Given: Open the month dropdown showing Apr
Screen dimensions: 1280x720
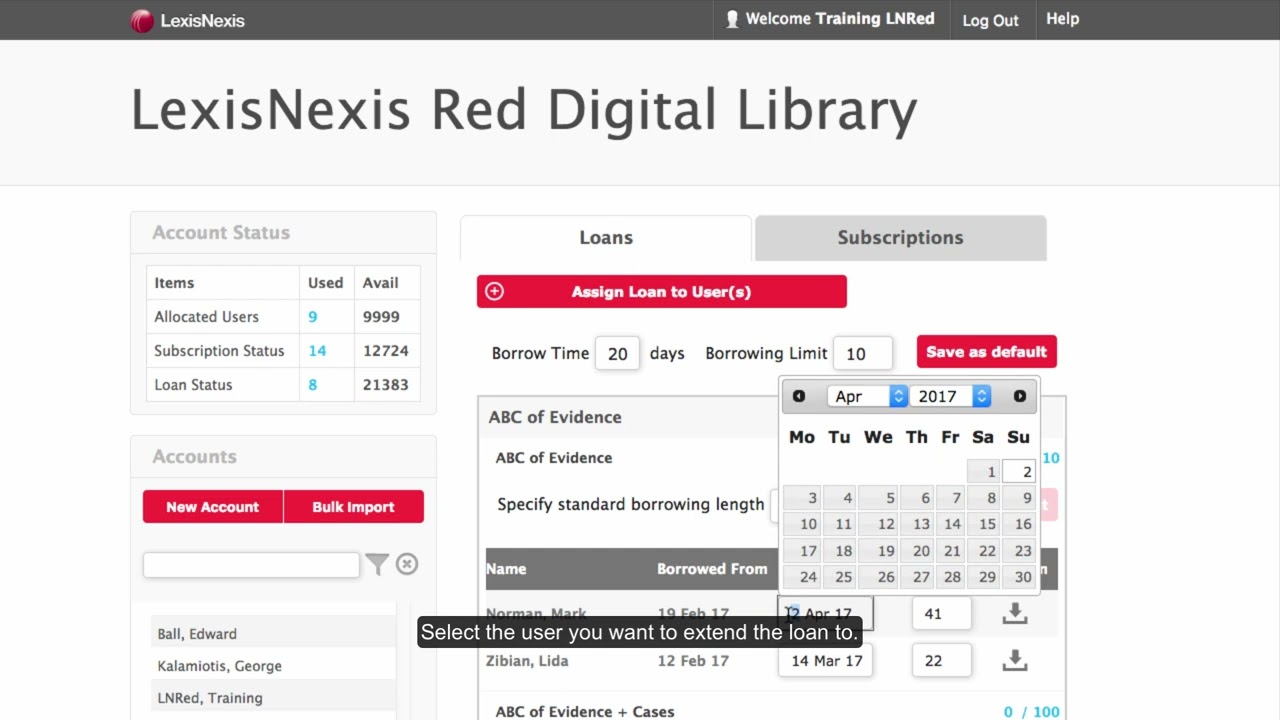Looking at the screenshot, I should 867,396.
